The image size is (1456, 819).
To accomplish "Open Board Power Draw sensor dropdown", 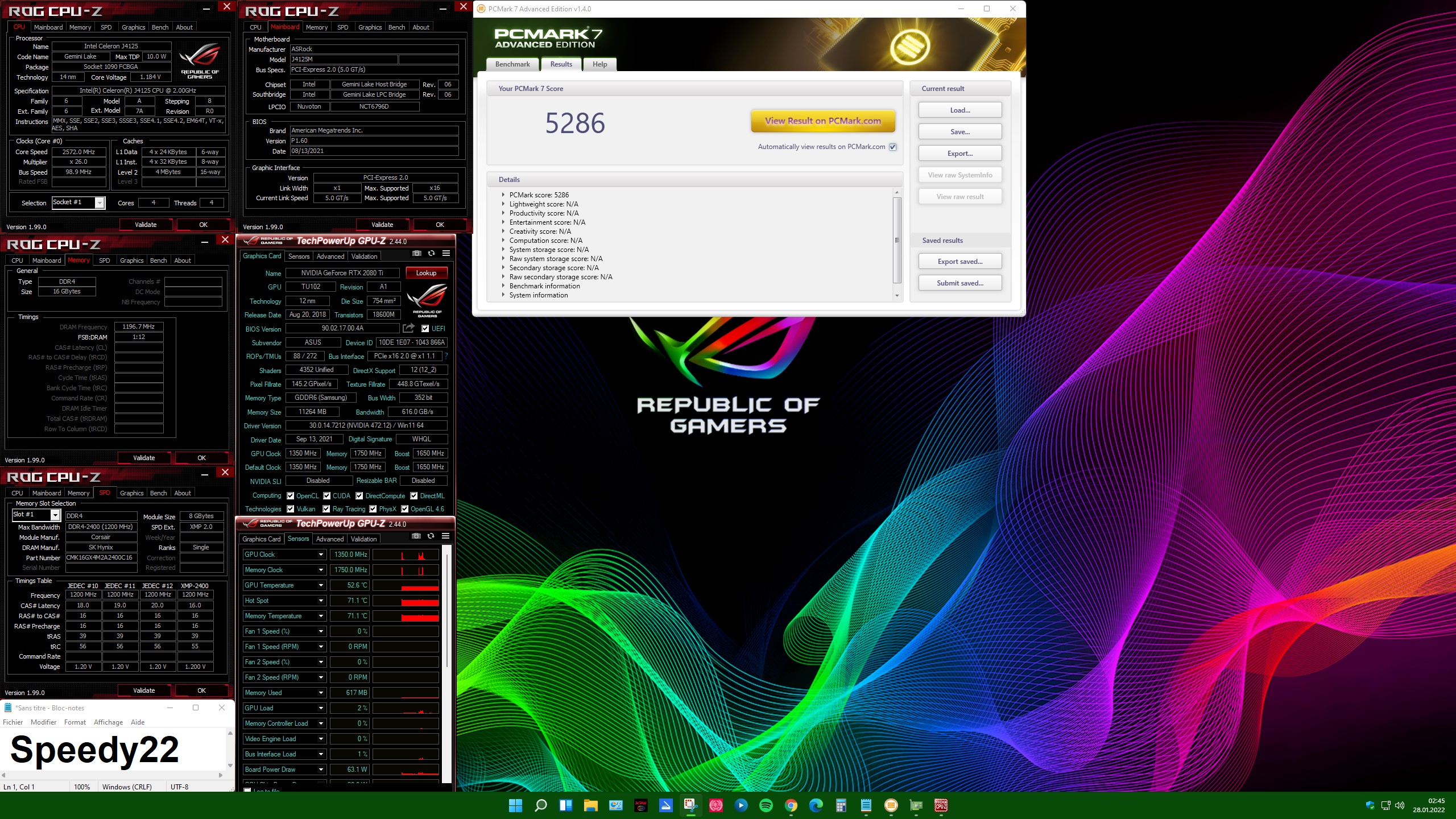I will (x=321, y=770).
